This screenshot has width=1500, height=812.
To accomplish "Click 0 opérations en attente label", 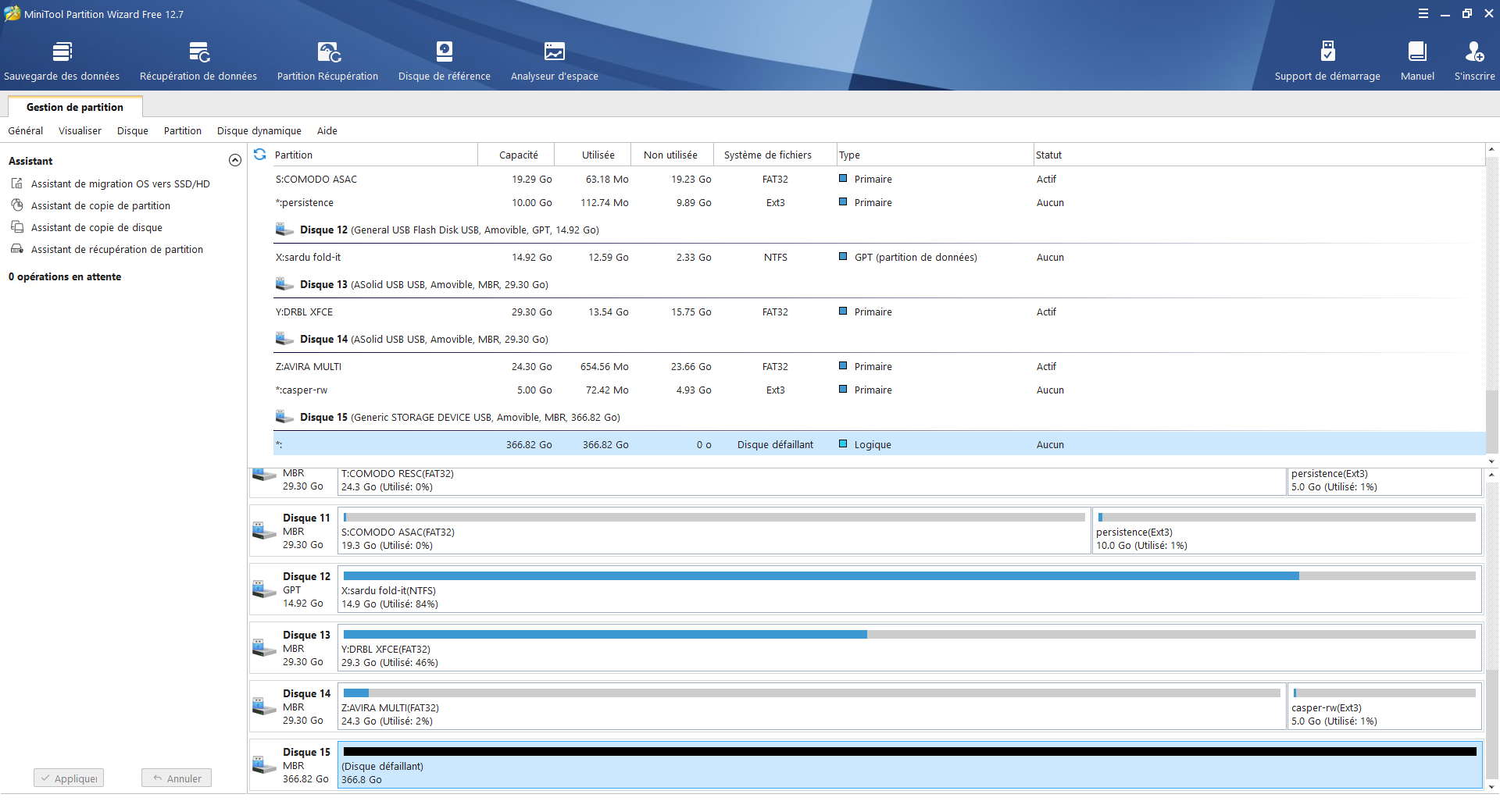I will tap(65, 276).
